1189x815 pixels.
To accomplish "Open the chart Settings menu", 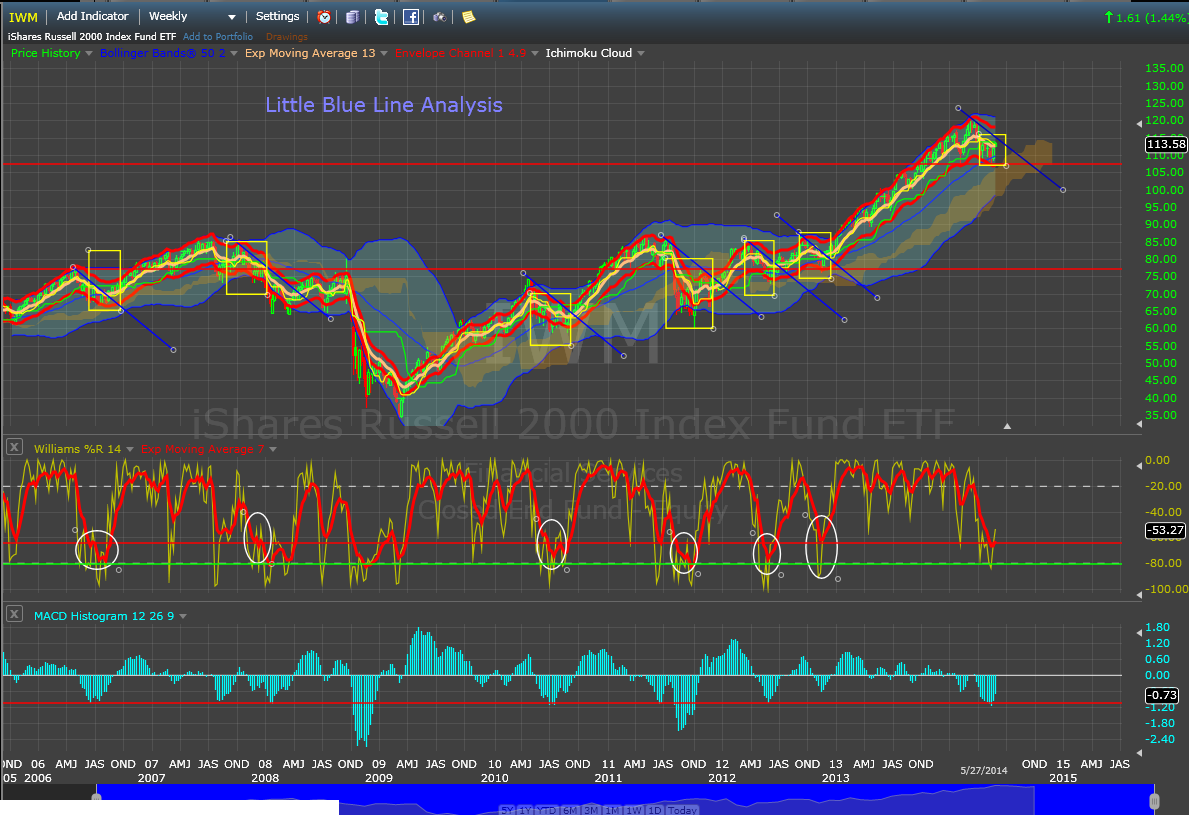I will [278, 16].
